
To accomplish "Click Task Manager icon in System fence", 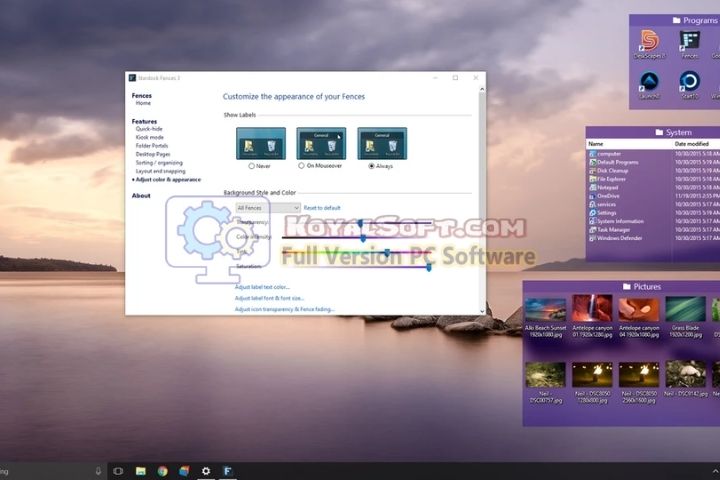I will click(593, 230).
